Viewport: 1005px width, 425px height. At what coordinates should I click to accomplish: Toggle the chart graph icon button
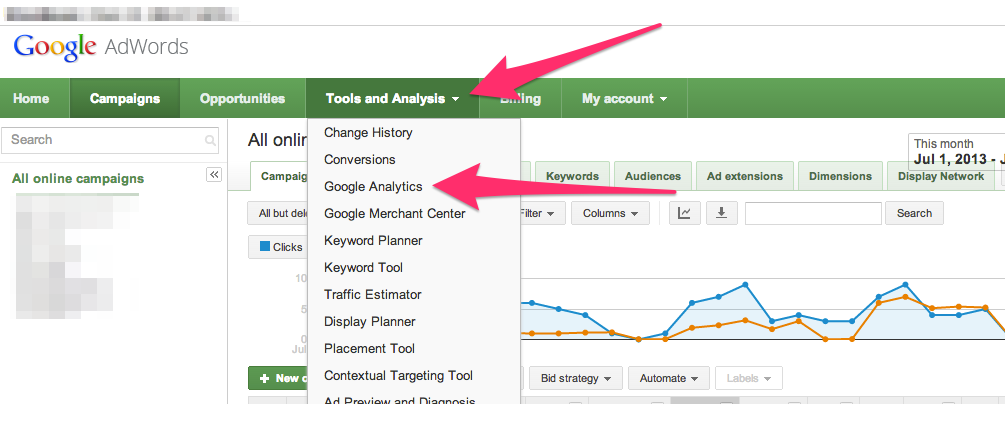click(x=685, y=213)
